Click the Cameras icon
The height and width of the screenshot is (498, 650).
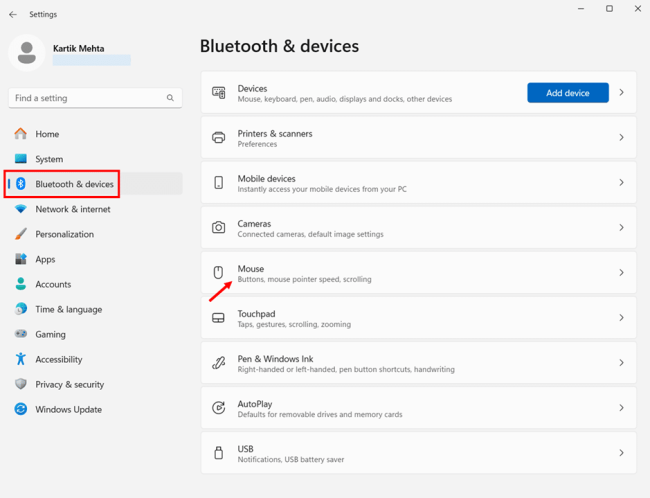tap(218, 228)
